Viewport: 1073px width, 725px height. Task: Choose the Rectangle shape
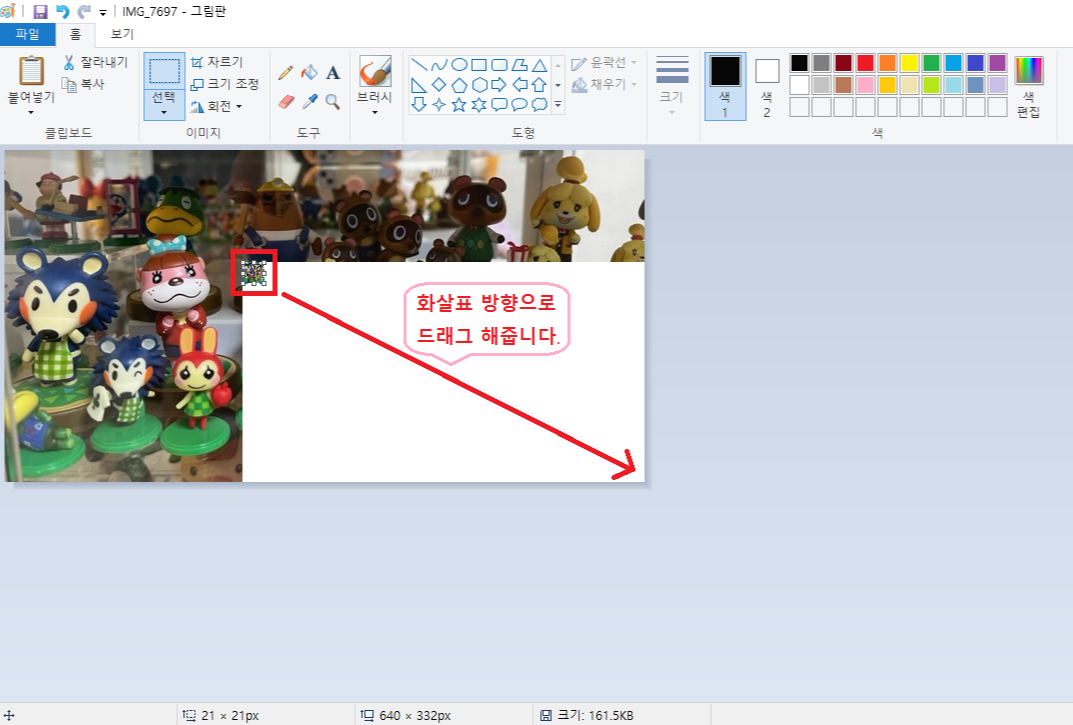tap(479, 65)
